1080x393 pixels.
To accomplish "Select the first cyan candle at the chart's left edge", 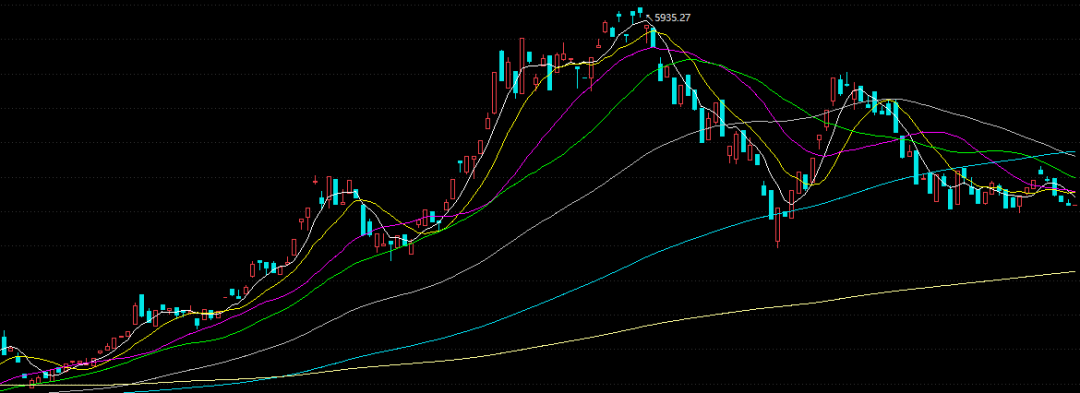I will pyautogui.click(x=4, y=343).
